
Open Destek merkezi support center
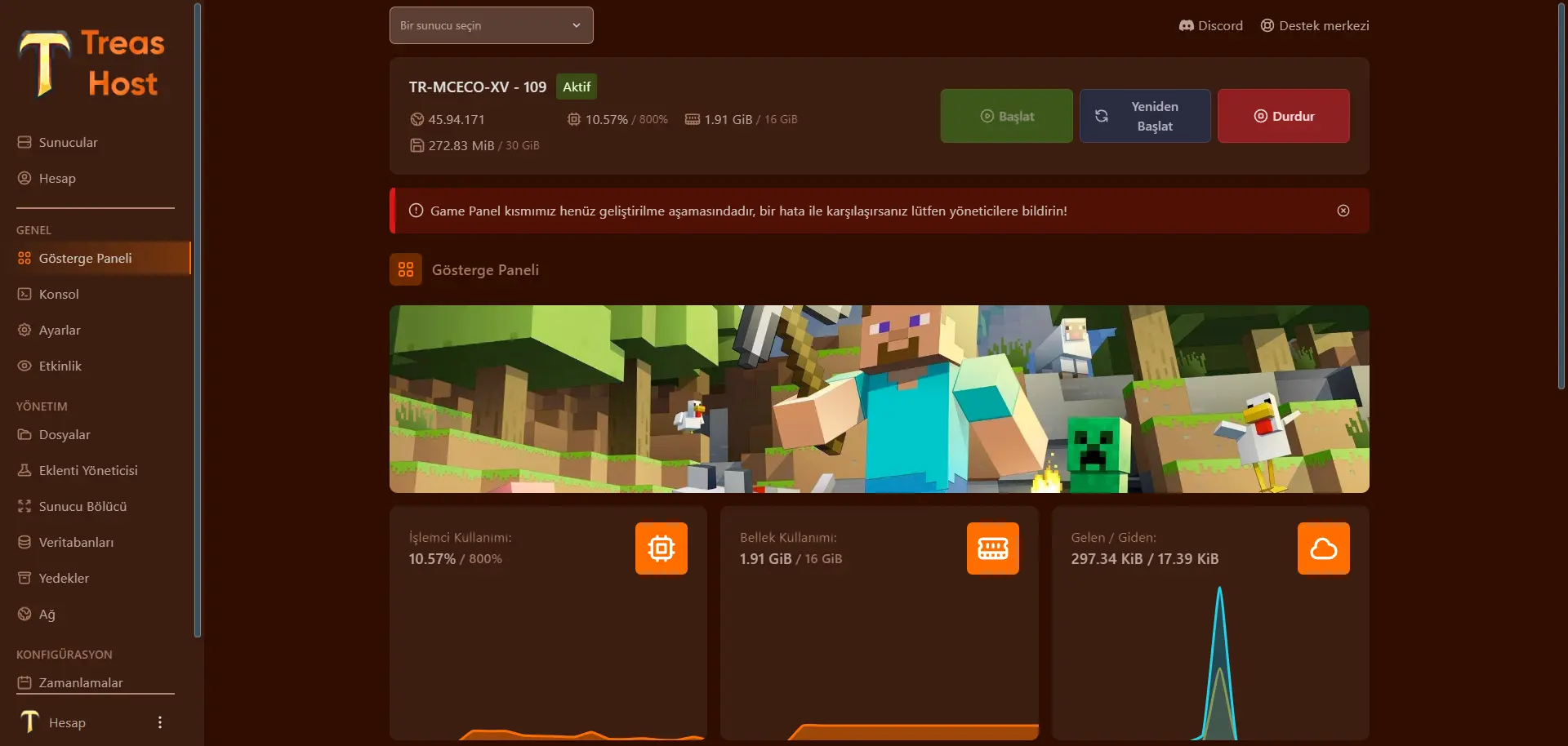[x=1315, y=25]
